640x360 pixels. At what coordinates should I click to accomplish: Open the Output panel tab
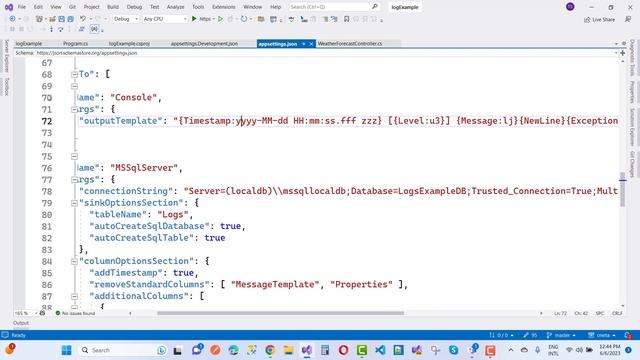coord(21,323)
